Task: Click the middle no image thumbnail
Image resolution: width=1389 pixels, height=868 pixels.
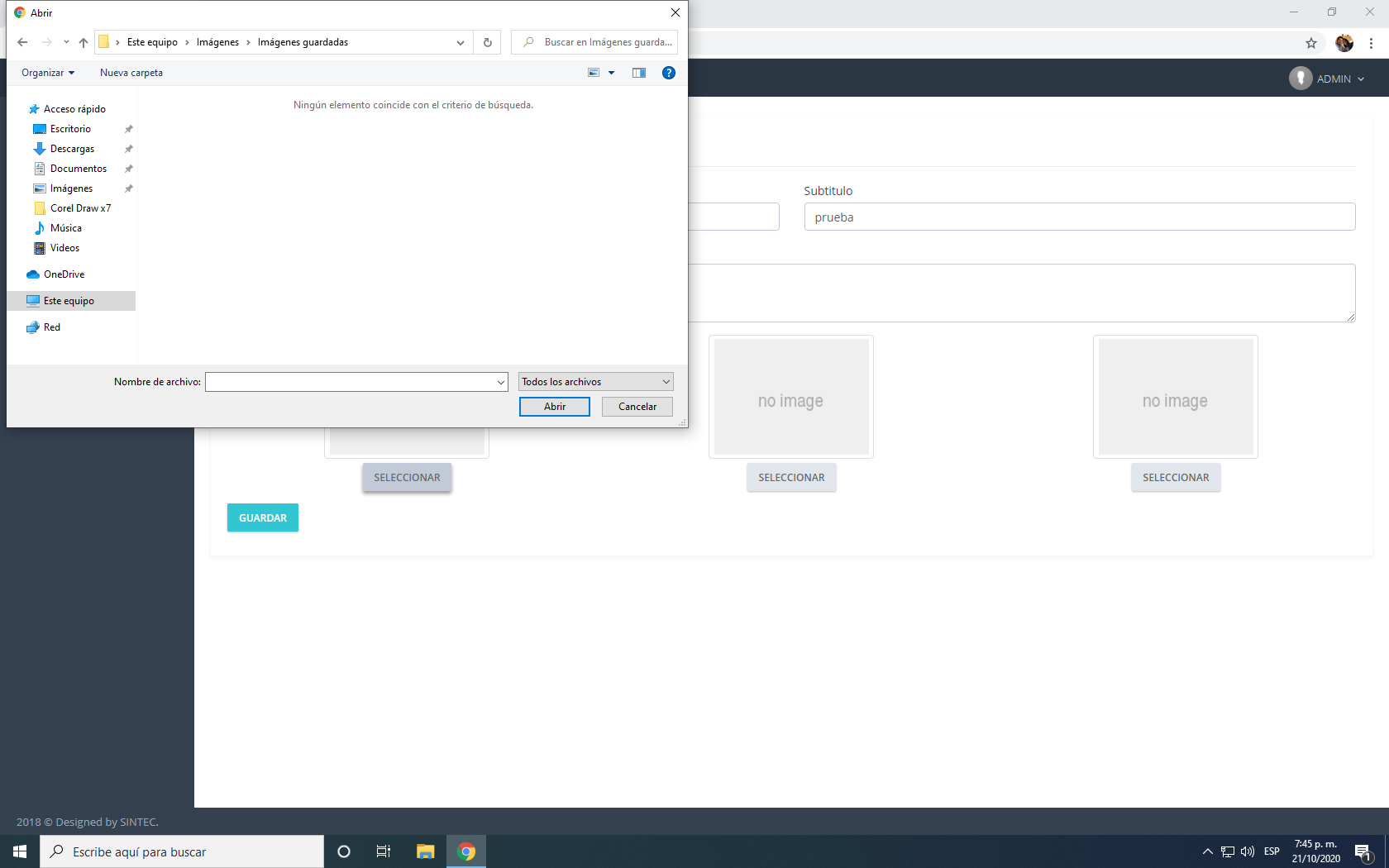Action: (x=791, y=397)
